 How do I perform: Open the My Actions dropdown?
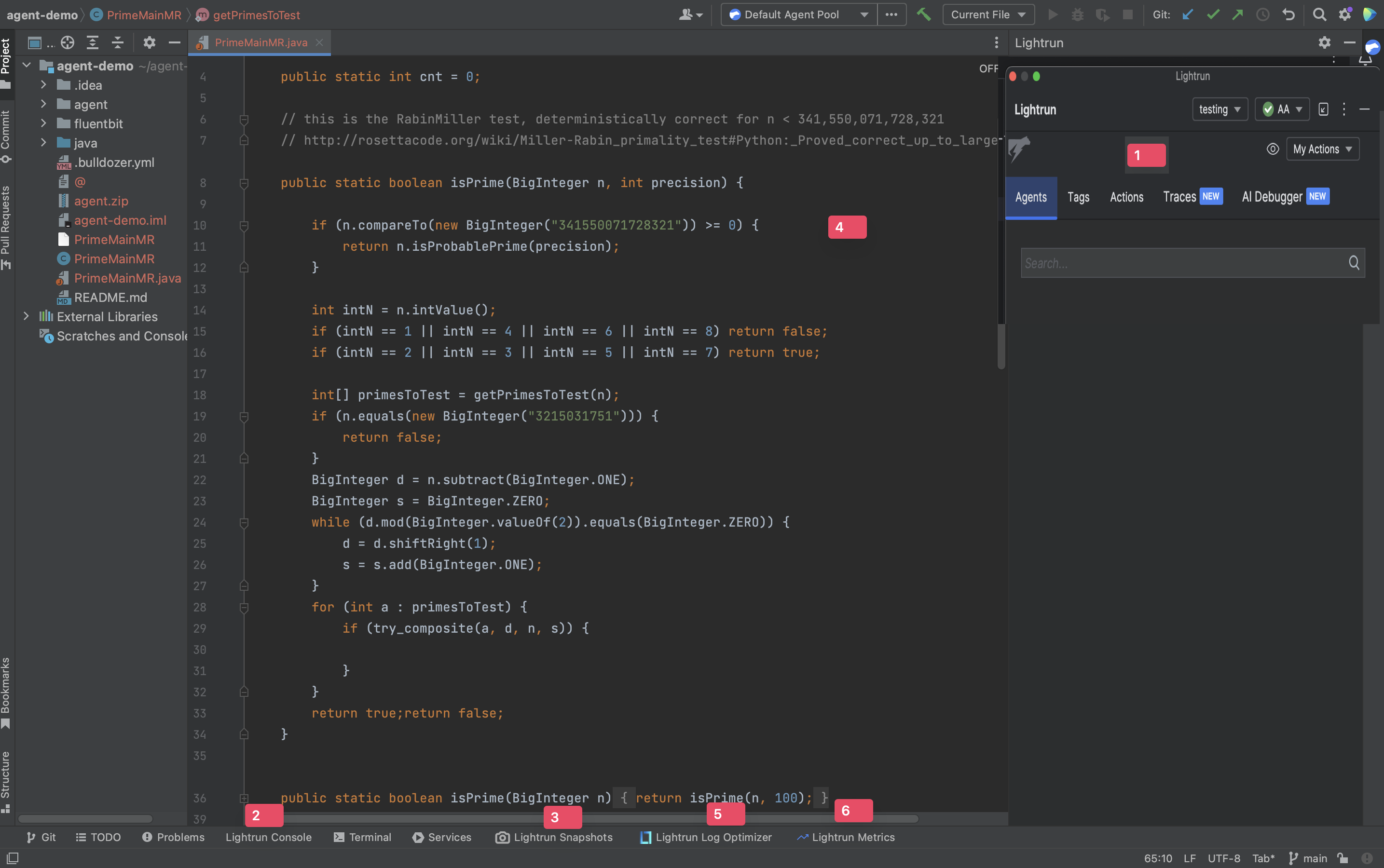point(1322,149)
